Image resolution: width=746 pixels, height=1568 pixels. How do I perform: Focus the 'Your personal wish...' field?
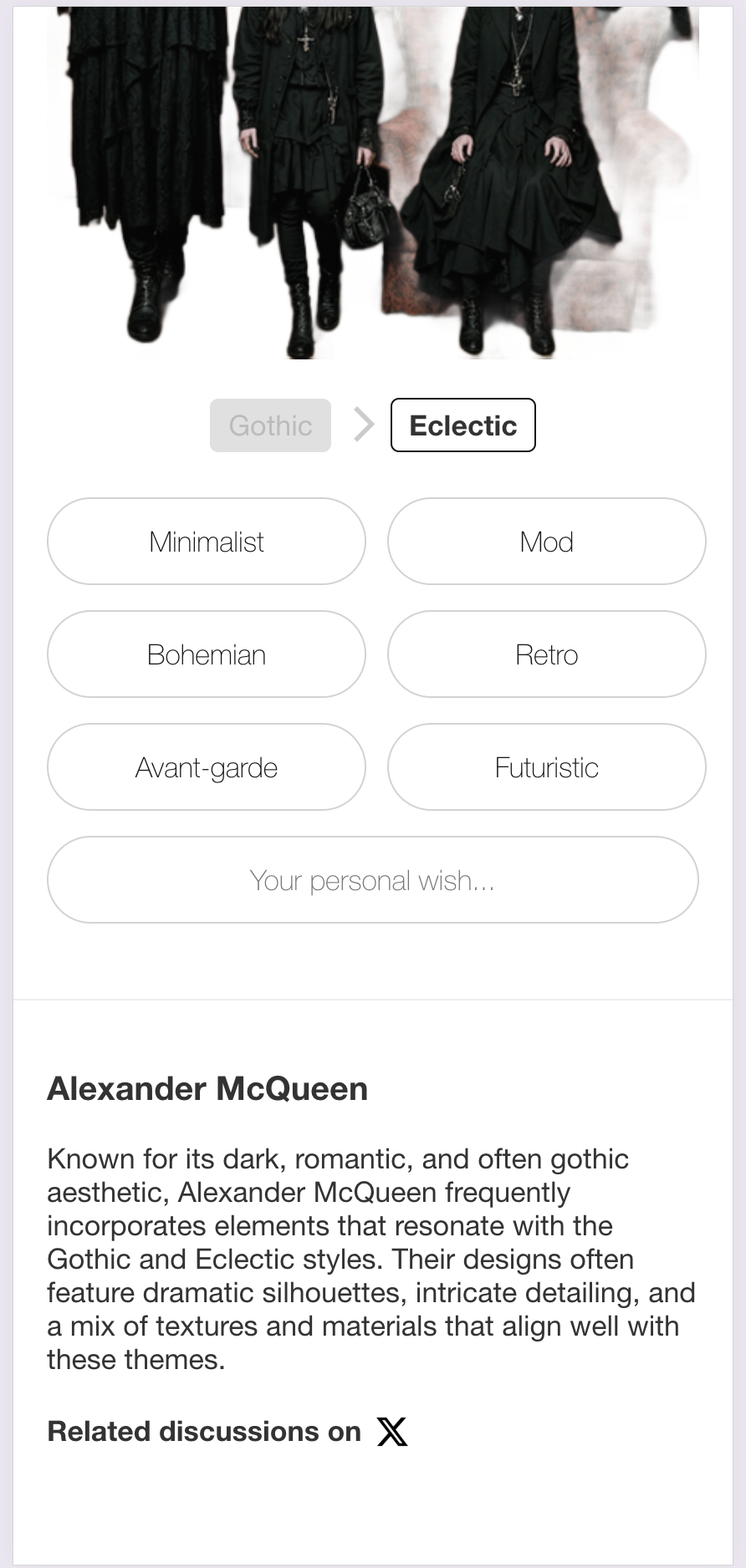click(x=373, y=880)
